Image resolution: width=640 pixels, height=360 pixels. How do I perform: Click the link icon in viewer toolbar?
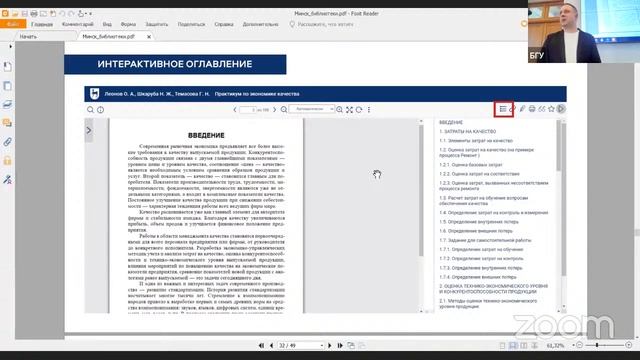513,109
